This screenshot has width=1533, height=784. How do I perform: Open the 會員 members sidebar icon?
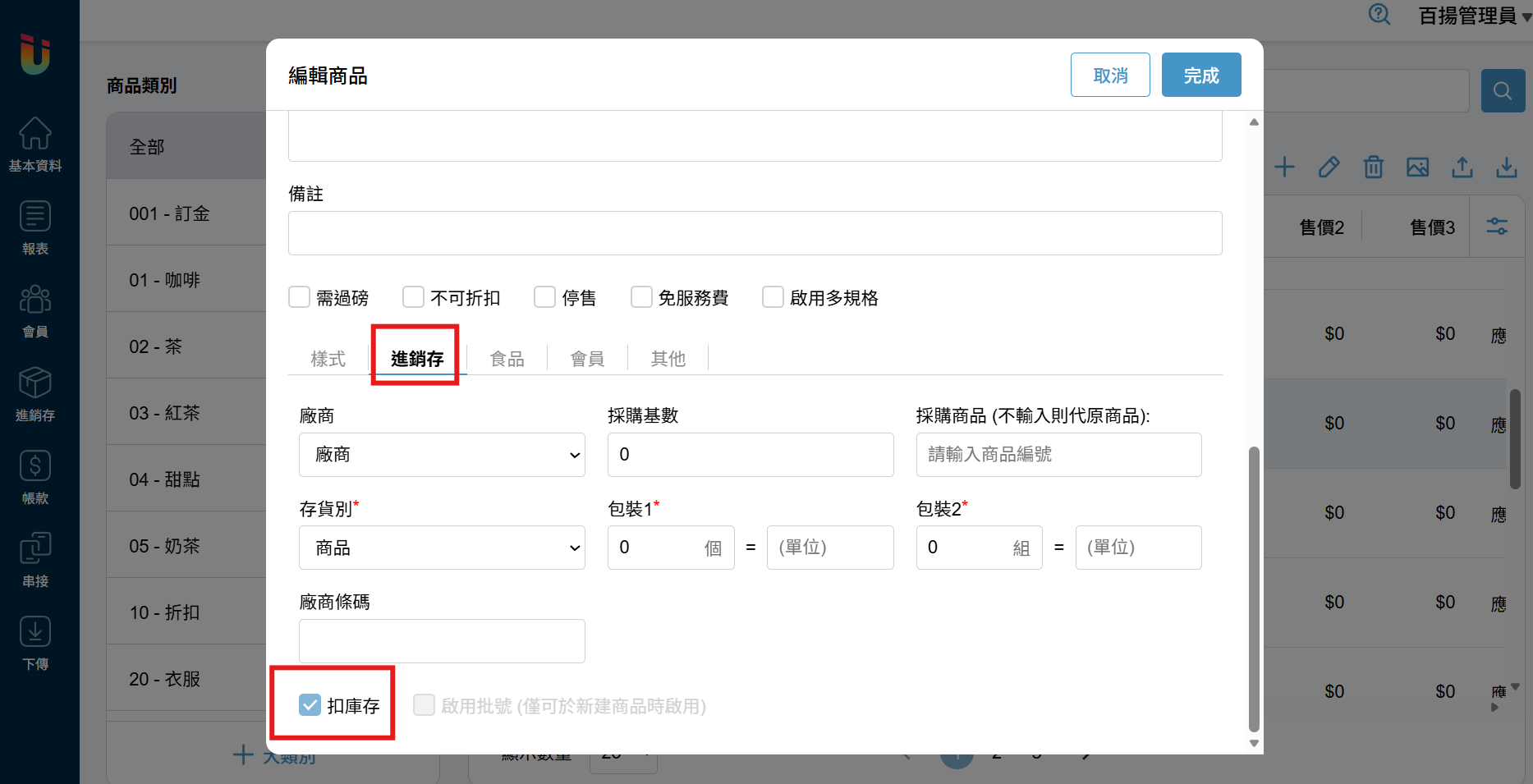[35, 310]
